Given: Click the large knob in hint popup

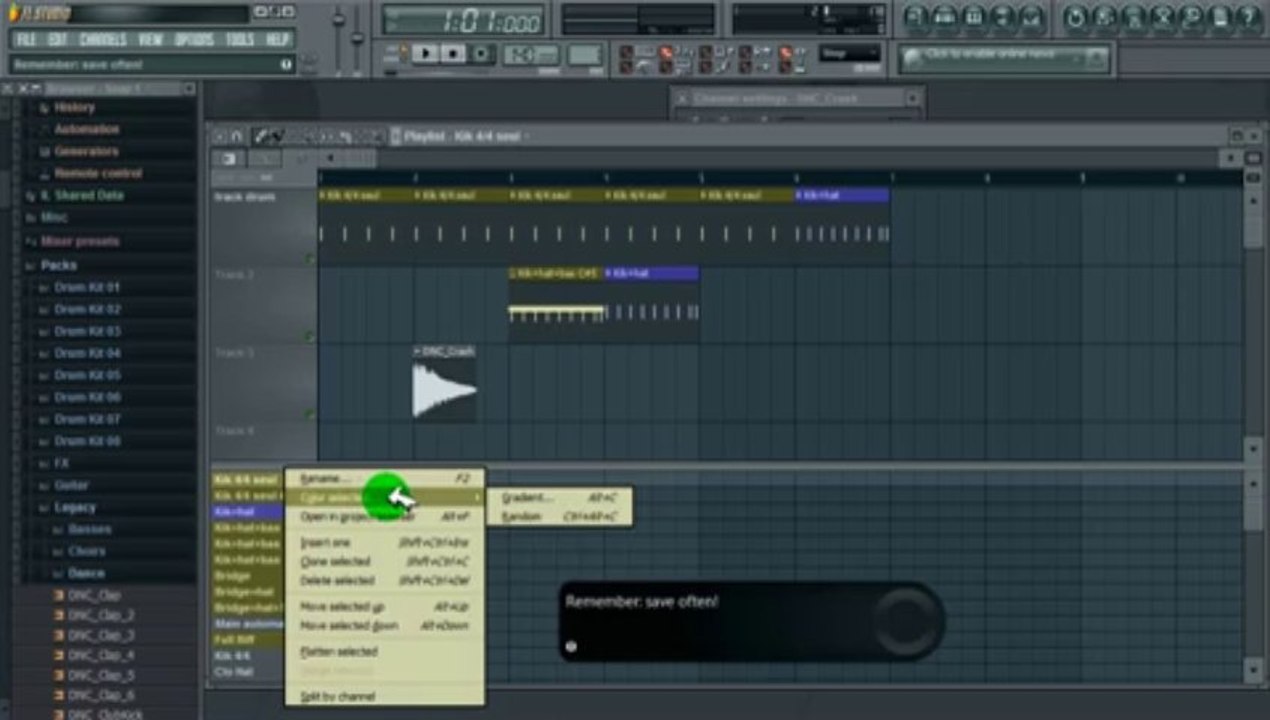Looking at the screenshot, I should tap(906, 621).
